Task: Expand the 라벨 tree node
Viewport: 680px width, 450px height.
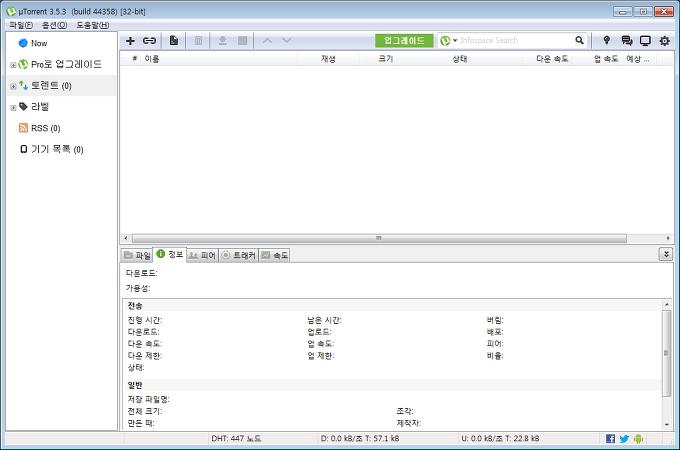Action: pyautogui.click(x=13, y=108)
